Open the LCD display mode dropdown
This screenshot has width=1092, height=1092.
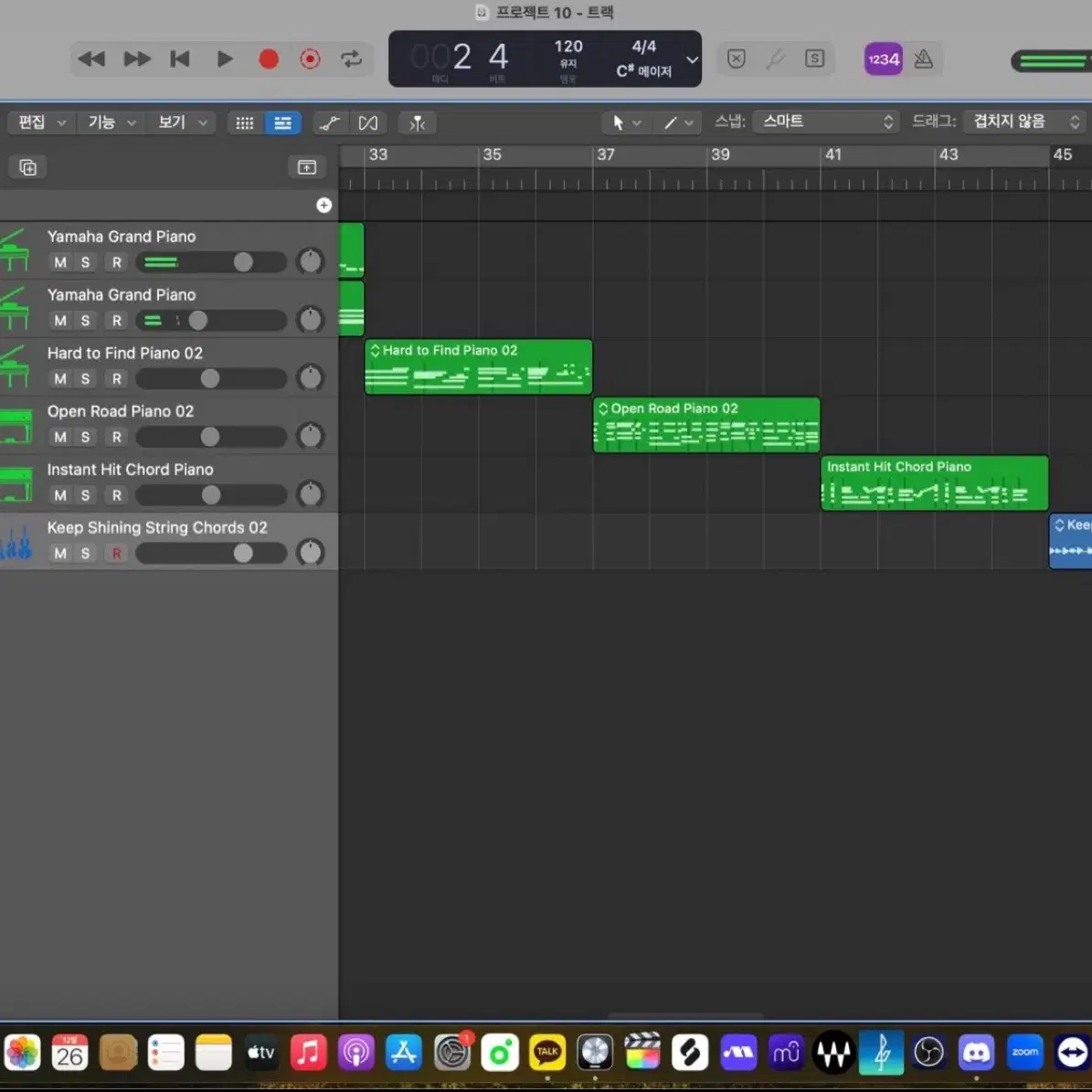[693, 60]
